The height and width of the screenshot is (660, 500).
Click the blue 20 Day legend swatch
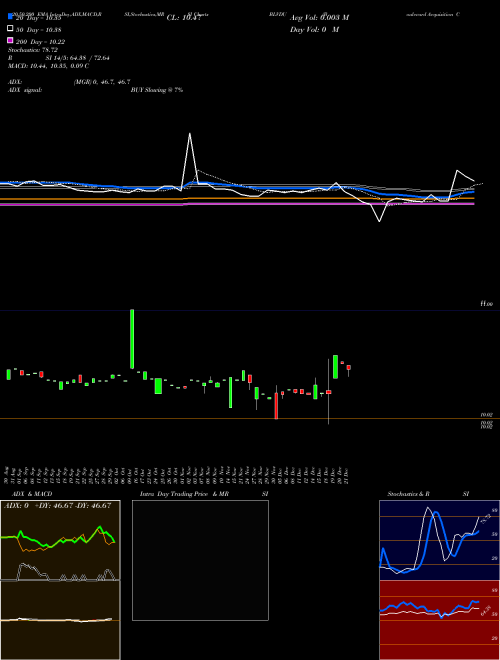(x=10, y=16)
